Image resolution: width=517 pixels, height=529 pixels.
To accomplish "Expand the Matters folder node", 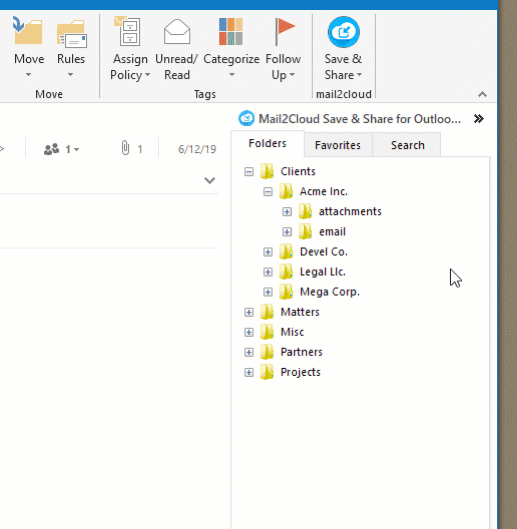I will 249,312.
